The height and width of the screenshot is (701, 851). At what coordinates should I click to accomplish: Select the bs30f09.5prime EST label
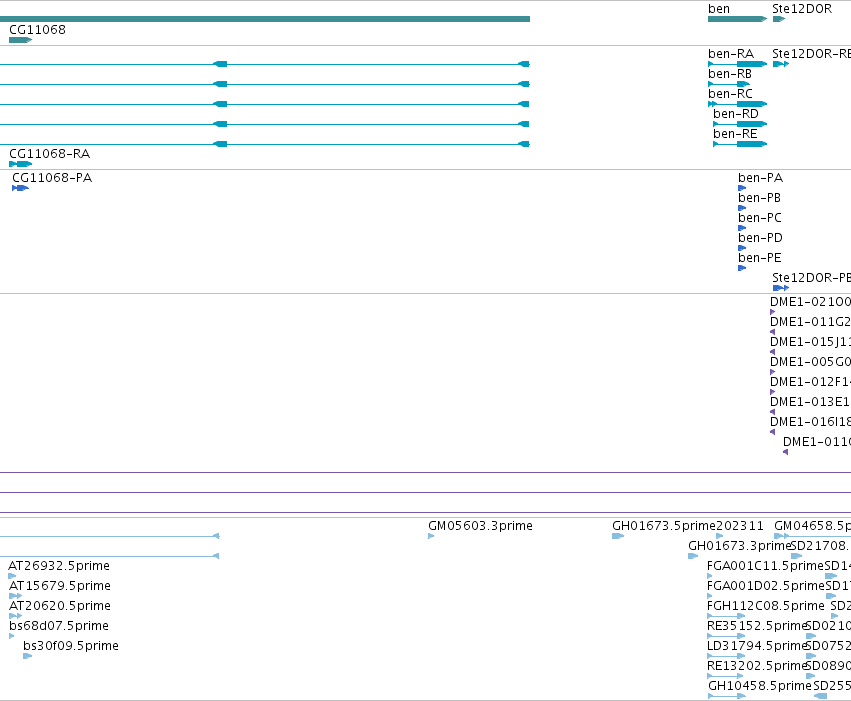tap(71, 647)
